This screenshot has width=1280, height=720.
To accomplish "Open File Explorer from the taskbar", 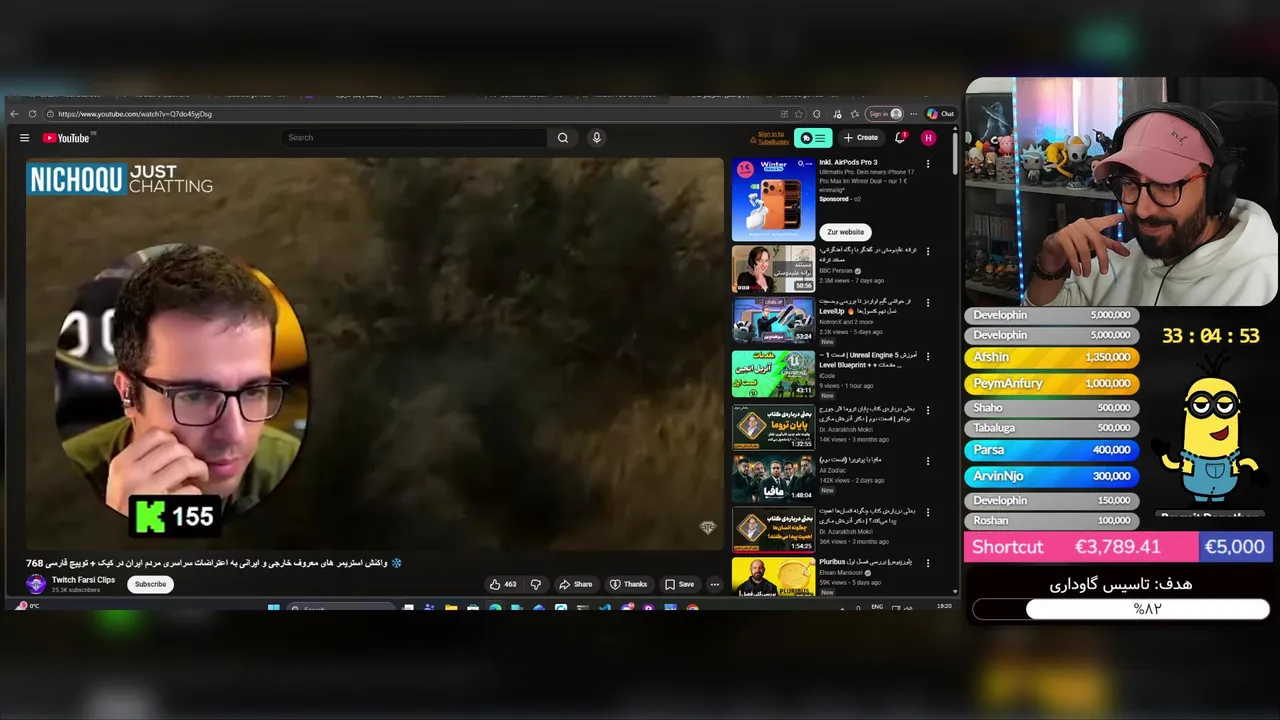I will 452,607.
